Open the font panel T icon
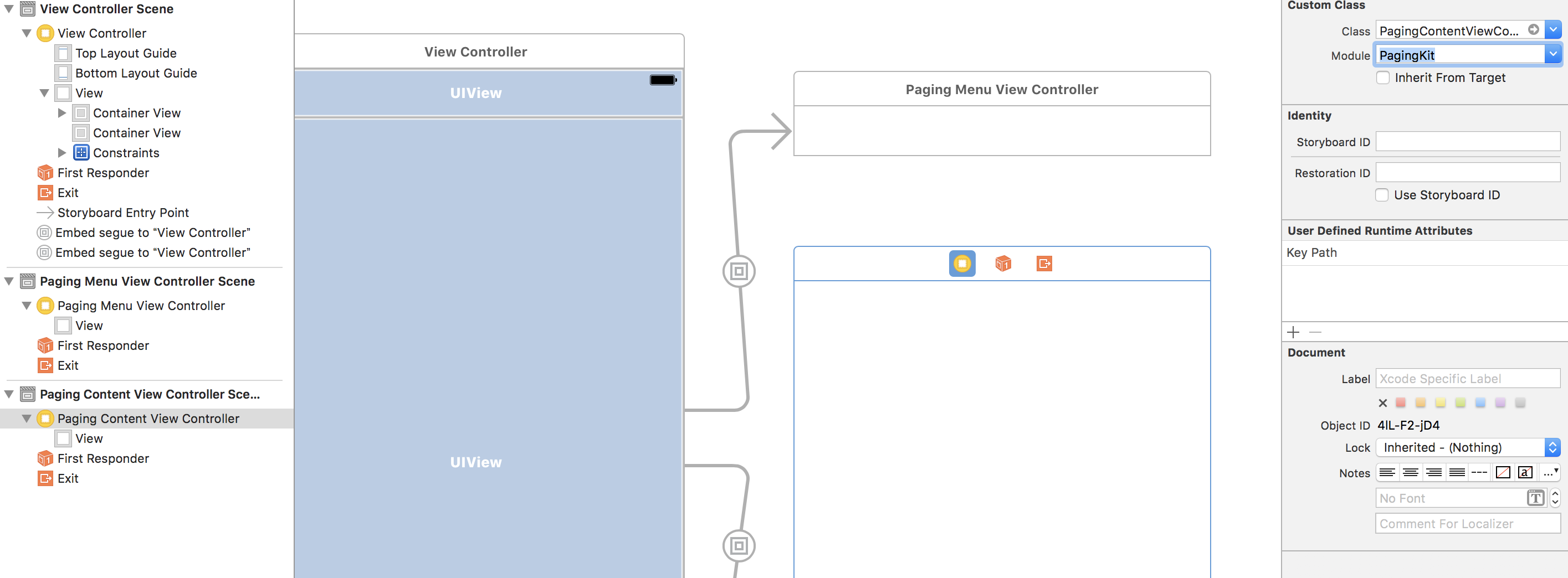Viewport: 1568px width, 578px height. (x=1535, y=498)
